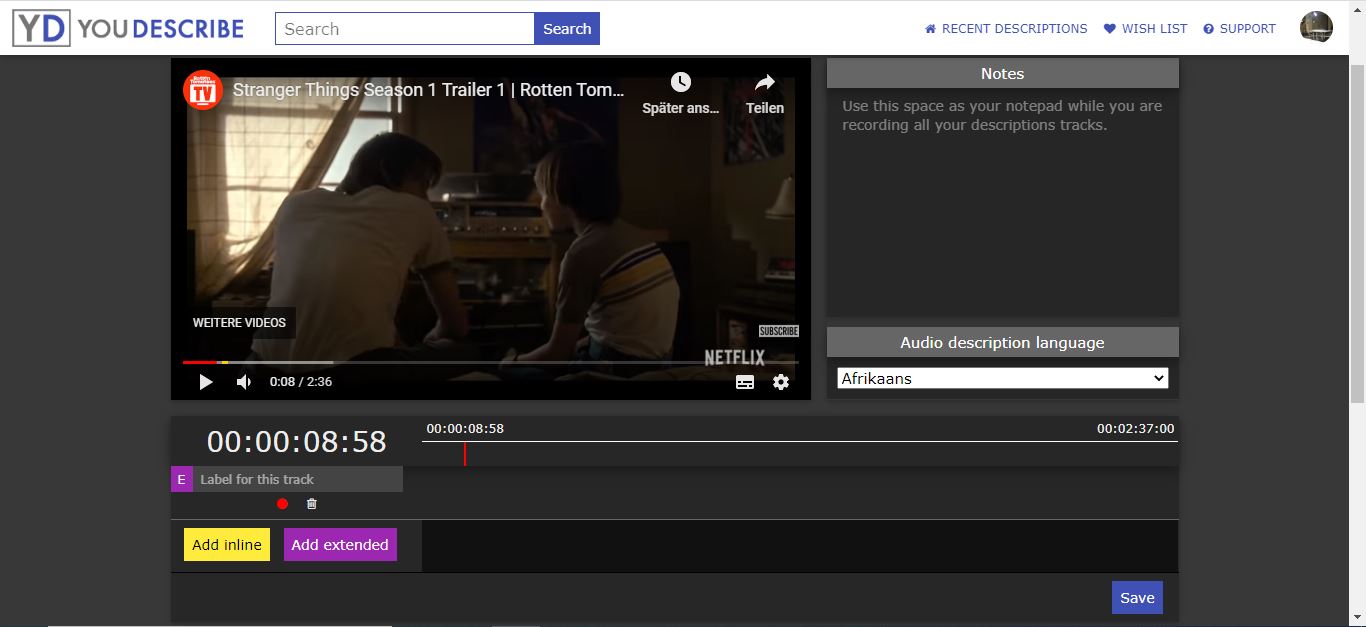Open Recent Descriptions page

[1006, 29]
